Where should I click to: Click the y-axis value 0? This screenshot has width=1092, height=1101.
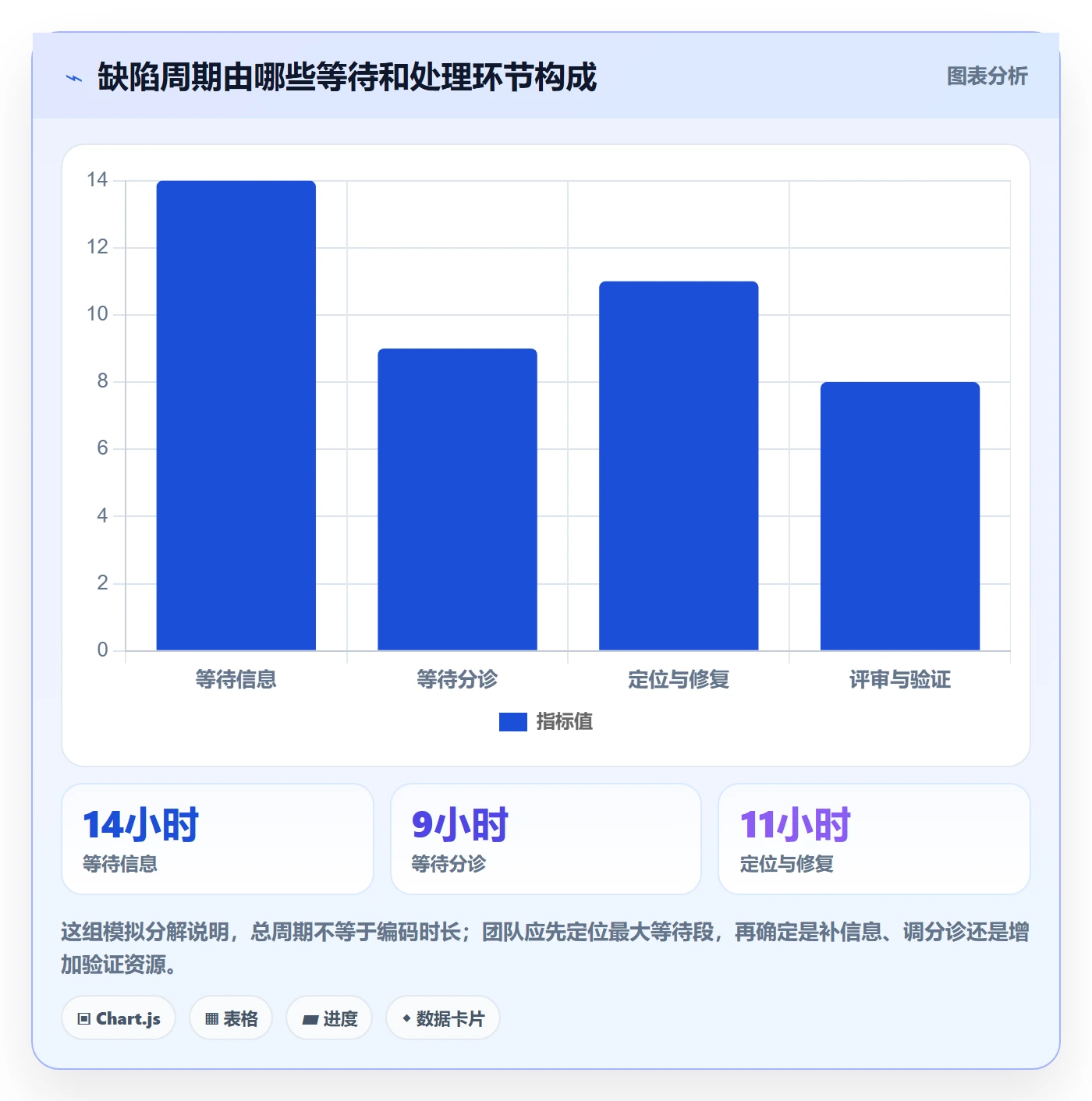coord(102,650)
